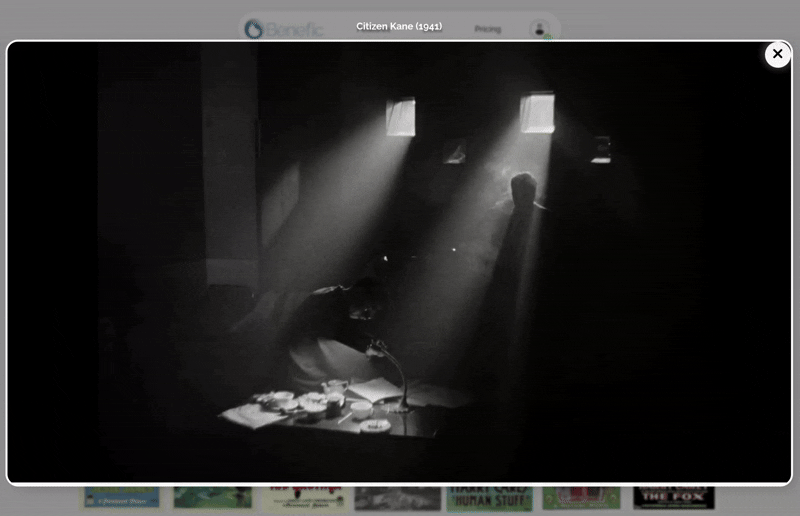Click the right bright window in the still
Viewport: 800px width, 516px height.
[537, 113]
